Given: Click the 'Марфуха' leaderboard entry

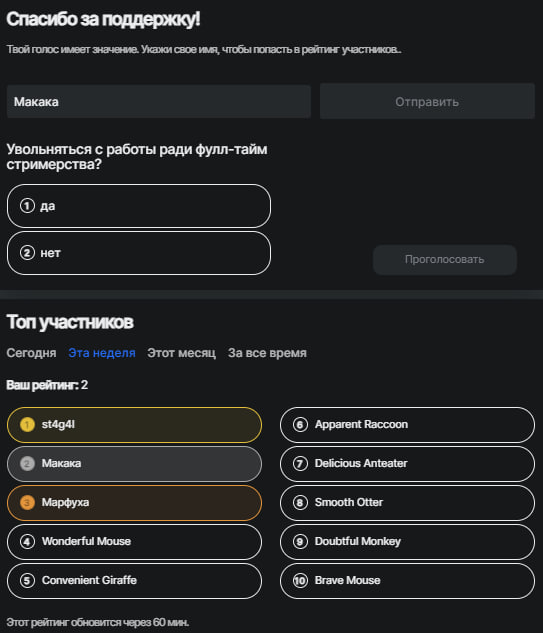Looking at the screenshot, I should click(134, 503).
